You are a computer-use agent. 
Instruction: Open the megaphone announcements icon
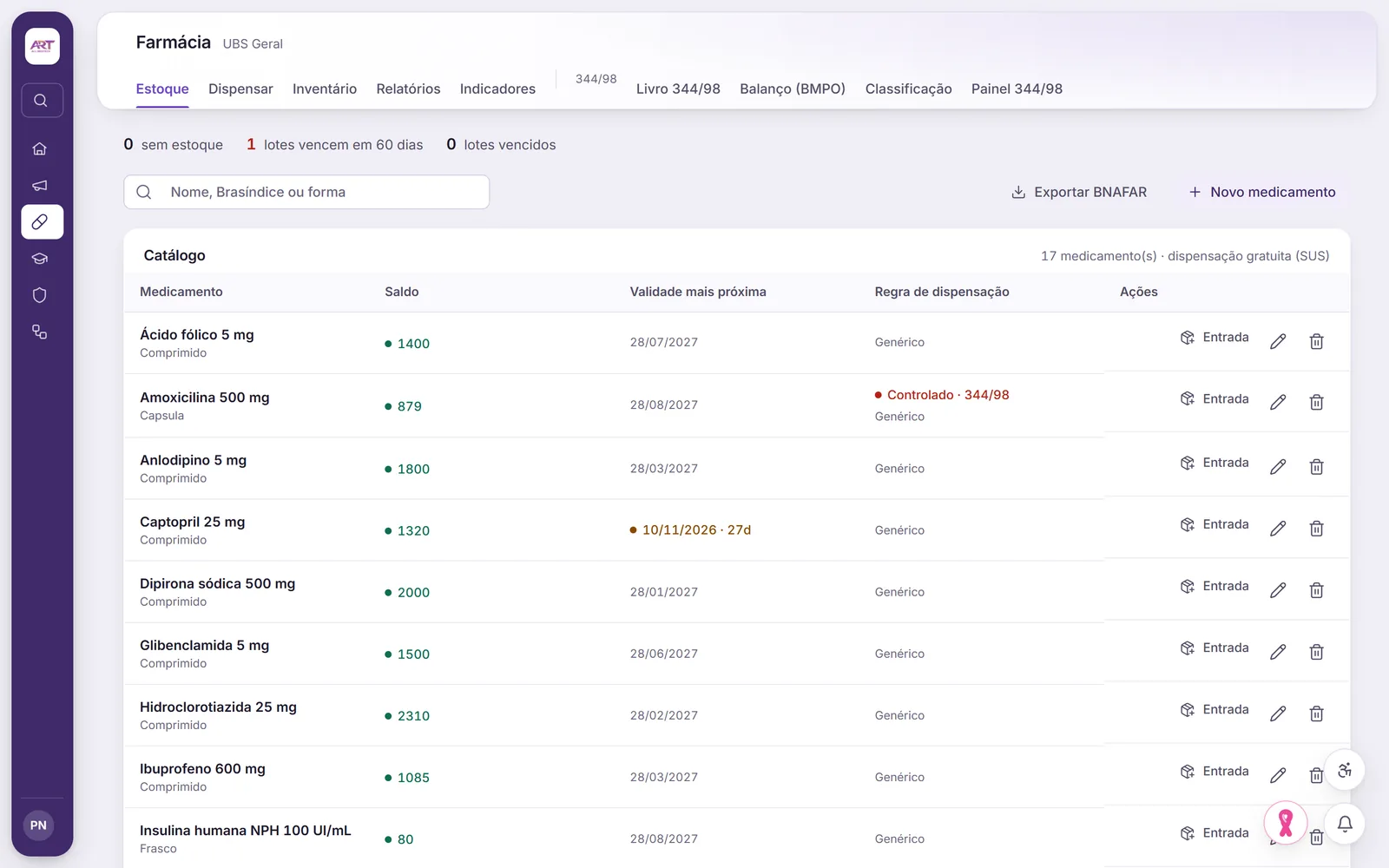coord(40,186)
